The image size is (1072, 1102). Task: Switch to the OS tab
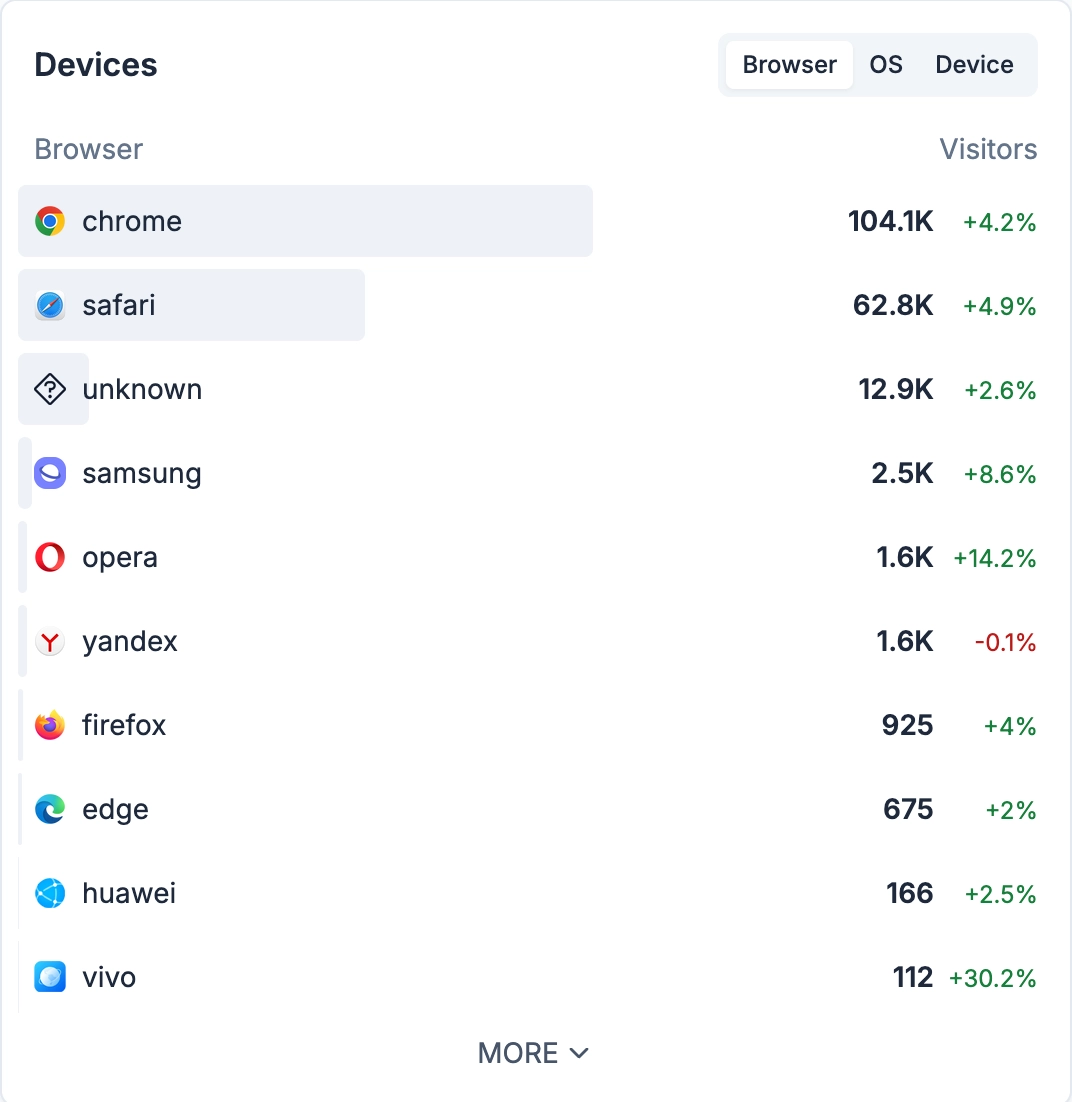pos(885,64)
